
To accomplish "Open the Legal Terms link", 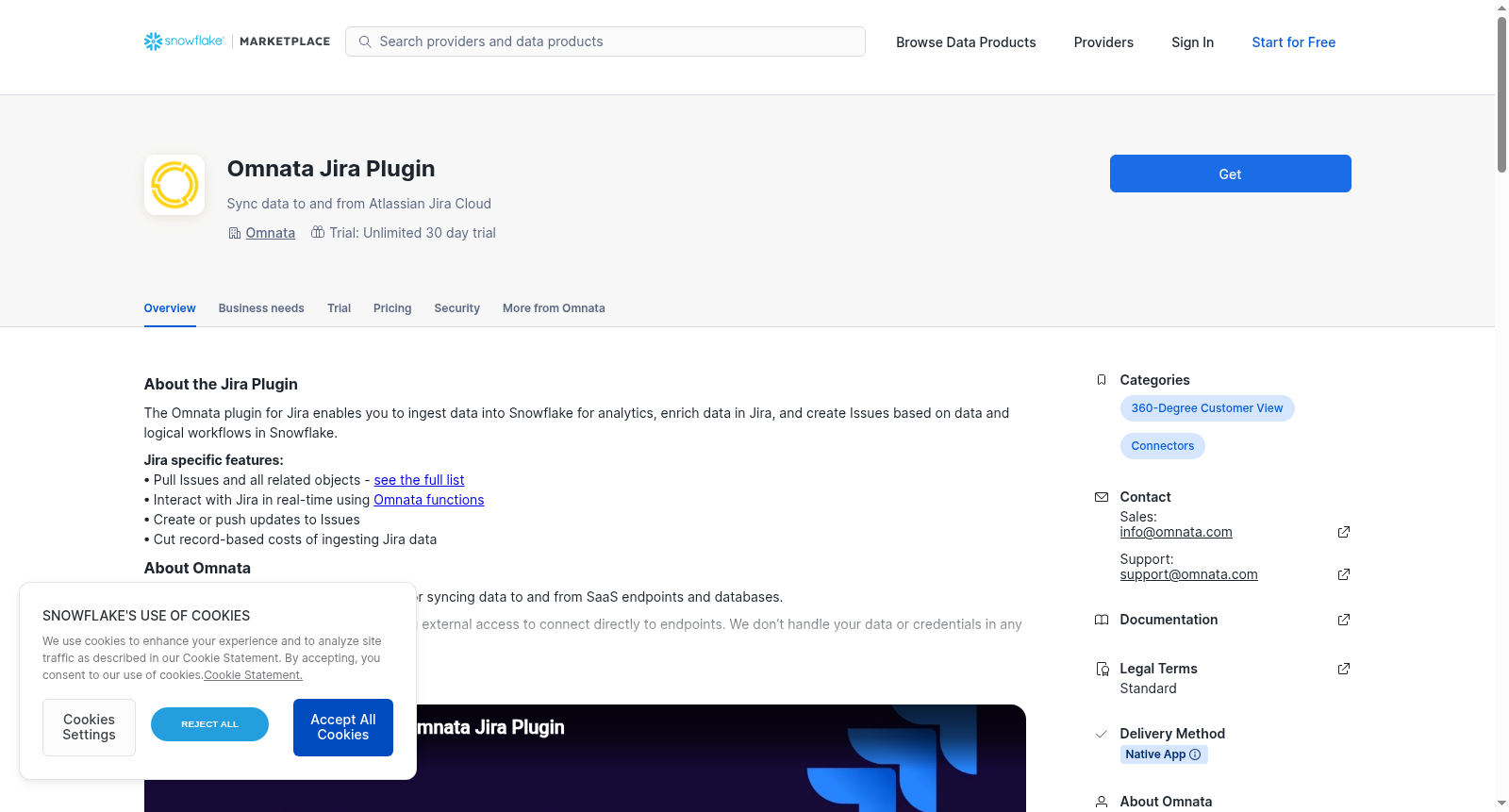I will click(1158, 669).
